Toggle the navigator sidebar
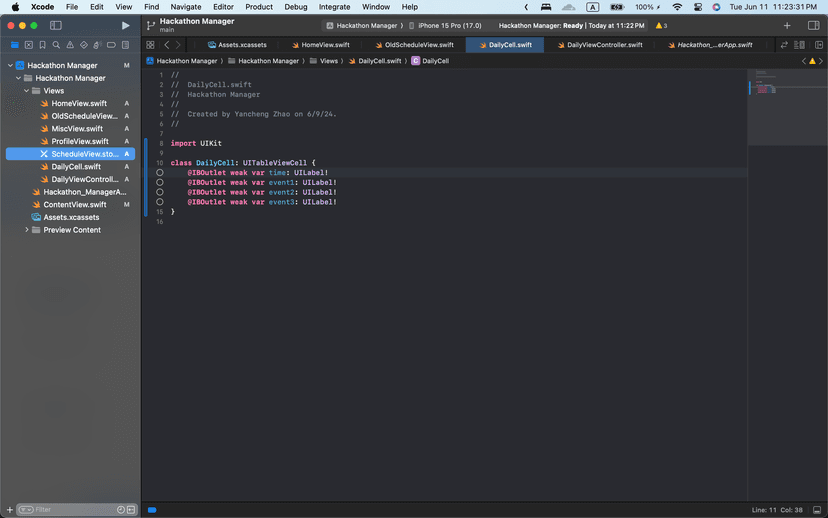Viewport: 828px width, 518px height. click(x=55, y=25)
